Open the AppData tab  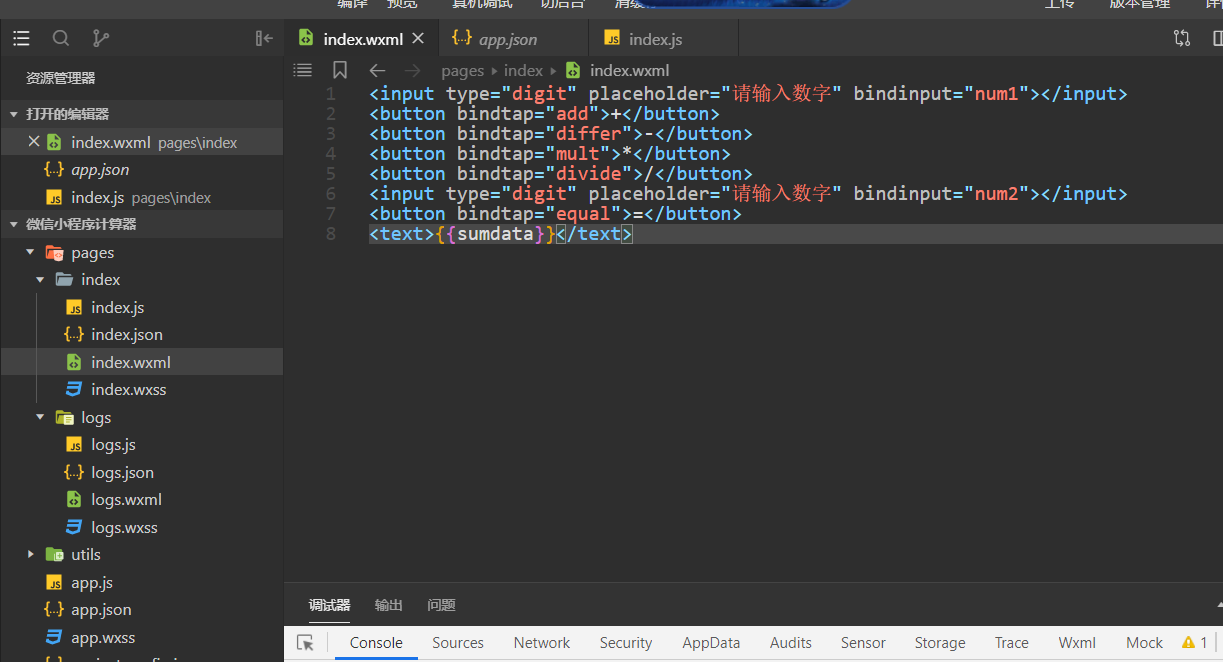pos(711,643)
